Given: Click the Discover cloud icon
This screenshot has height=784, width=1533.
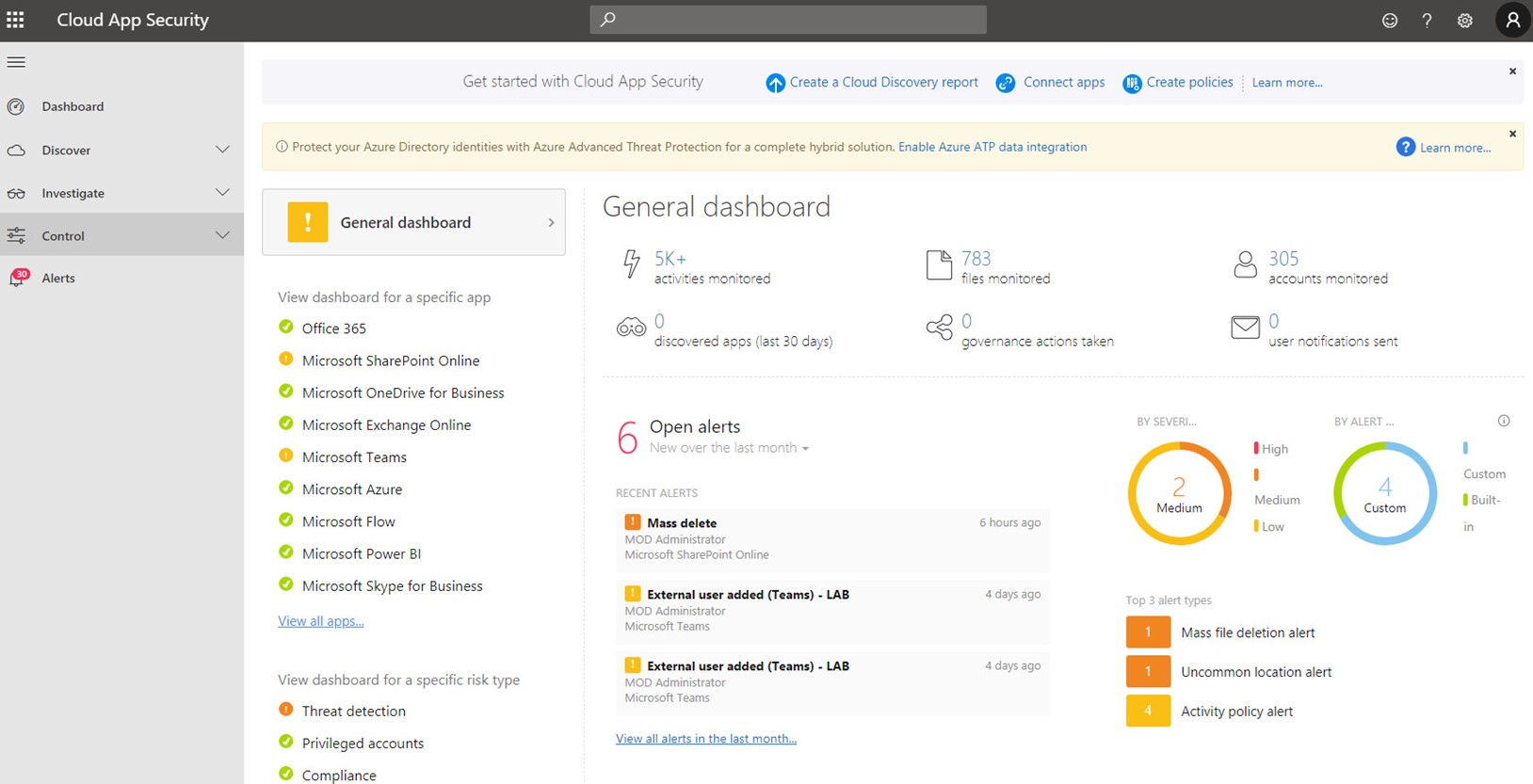Looking at the screenshot, I should [16, 151].
